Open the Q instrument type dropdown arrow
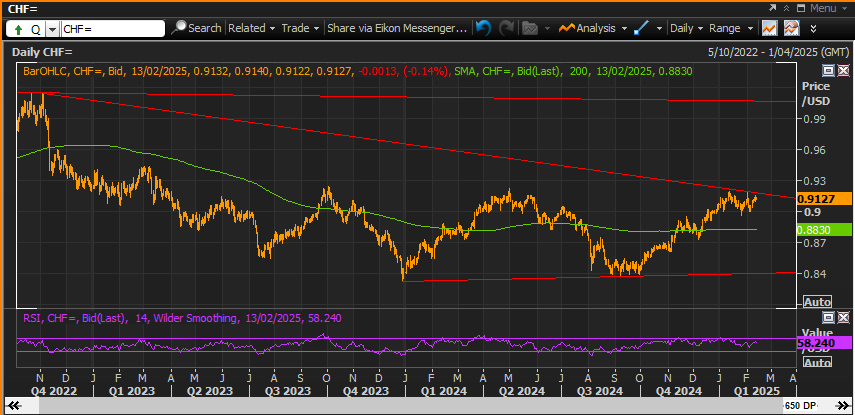 (52, 29)
